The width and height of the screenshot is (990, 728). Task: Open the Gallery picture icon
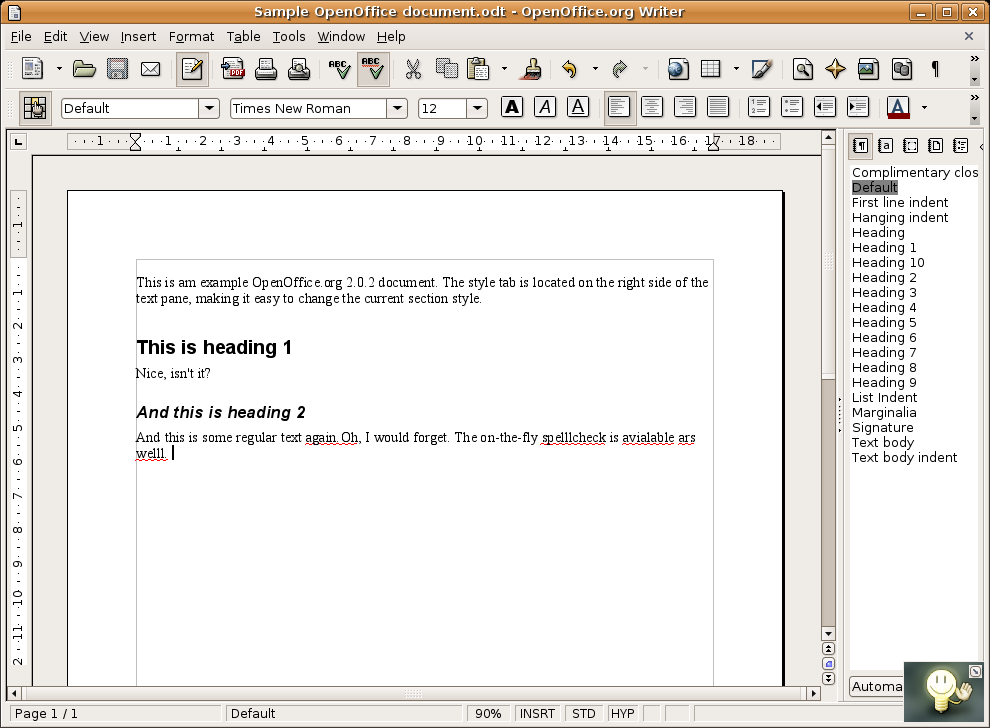point(868,69)
